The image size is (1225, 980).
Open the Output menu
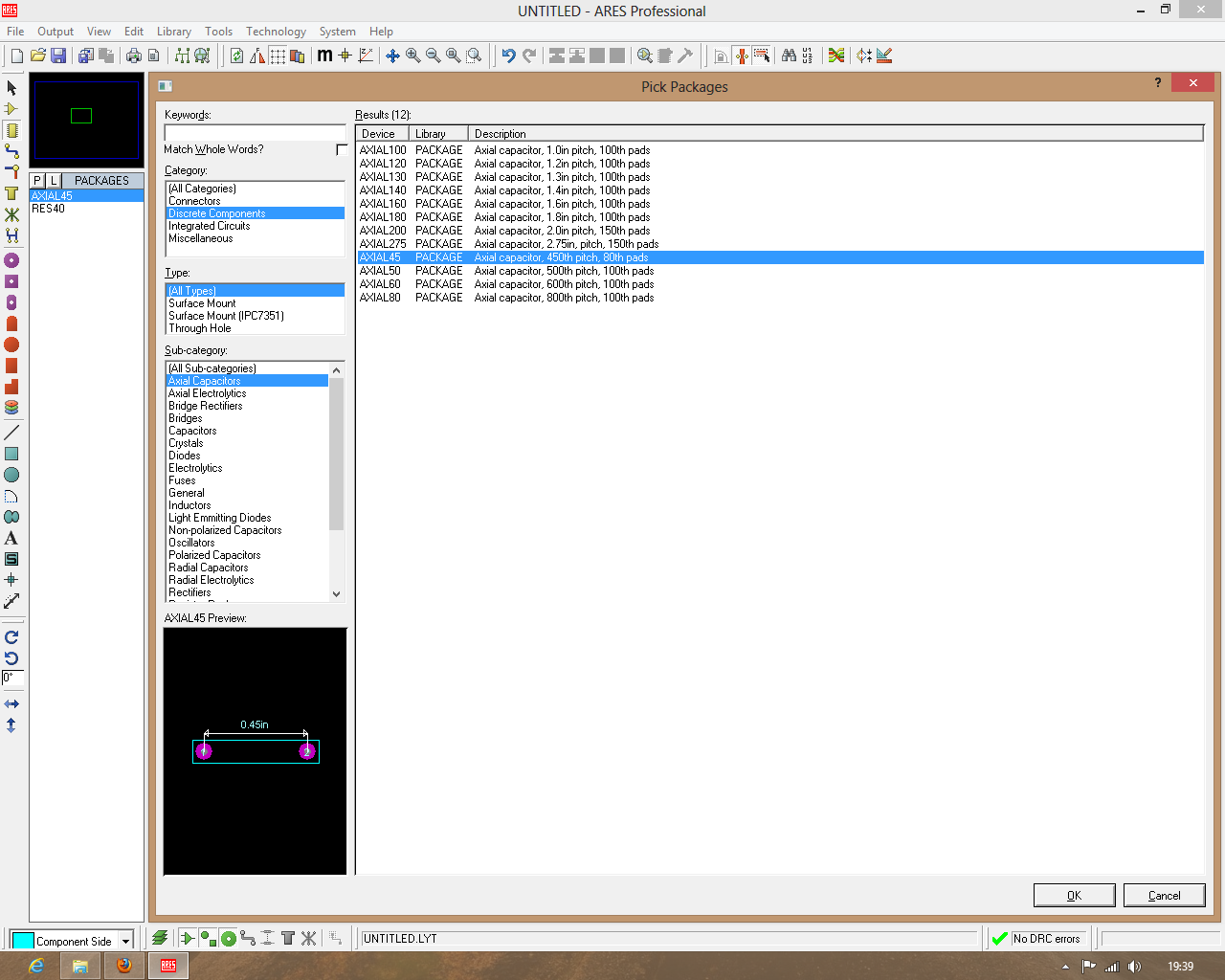pyautogui.click(x=56, y=32)
